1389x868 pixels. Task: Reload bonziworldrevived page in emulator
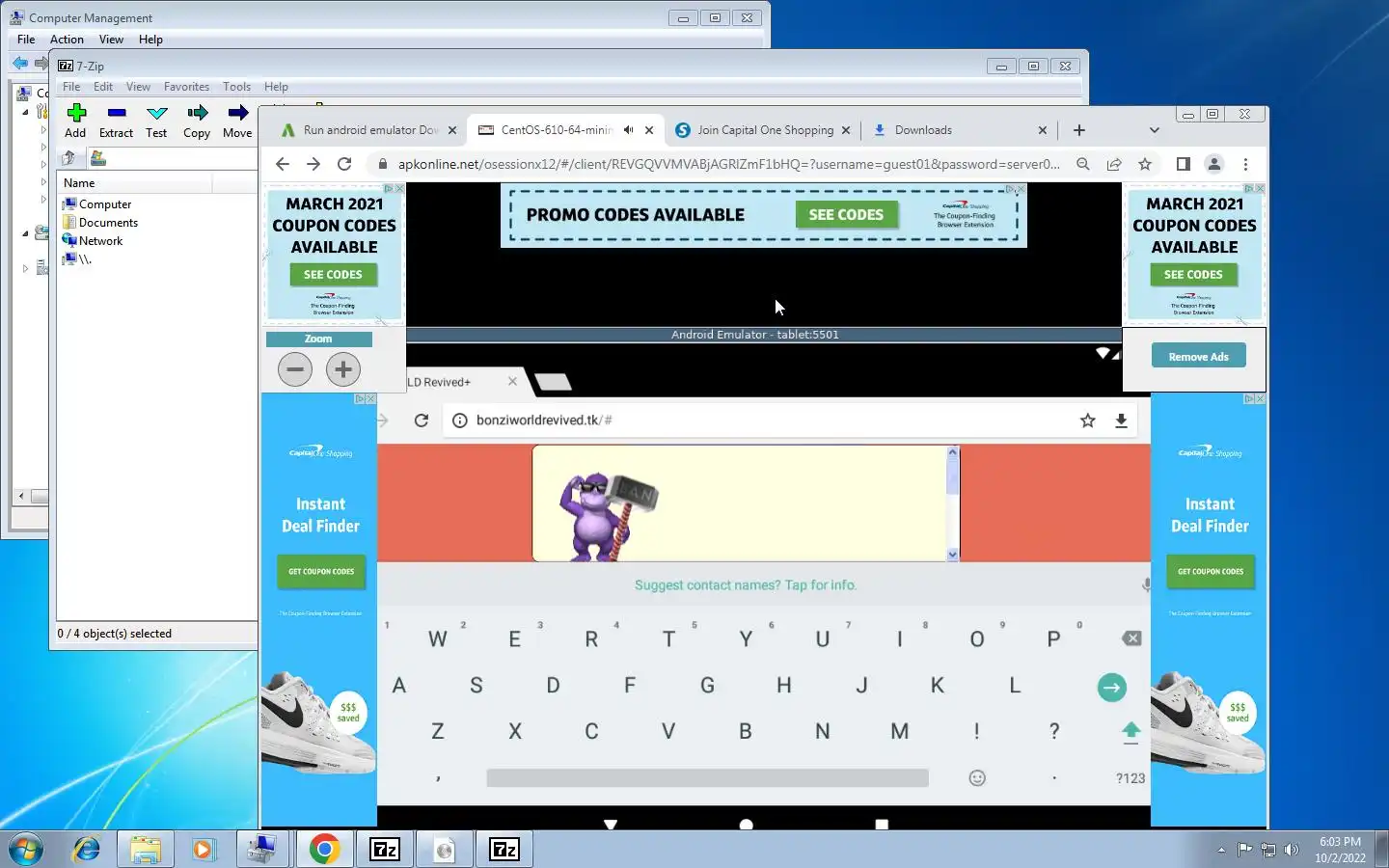click(x=422, y=420)
